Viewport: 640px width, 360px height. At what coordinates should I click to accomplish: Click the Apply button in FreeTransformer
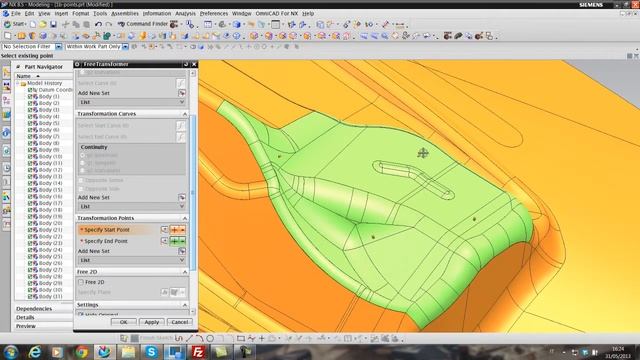click(151, 322)
